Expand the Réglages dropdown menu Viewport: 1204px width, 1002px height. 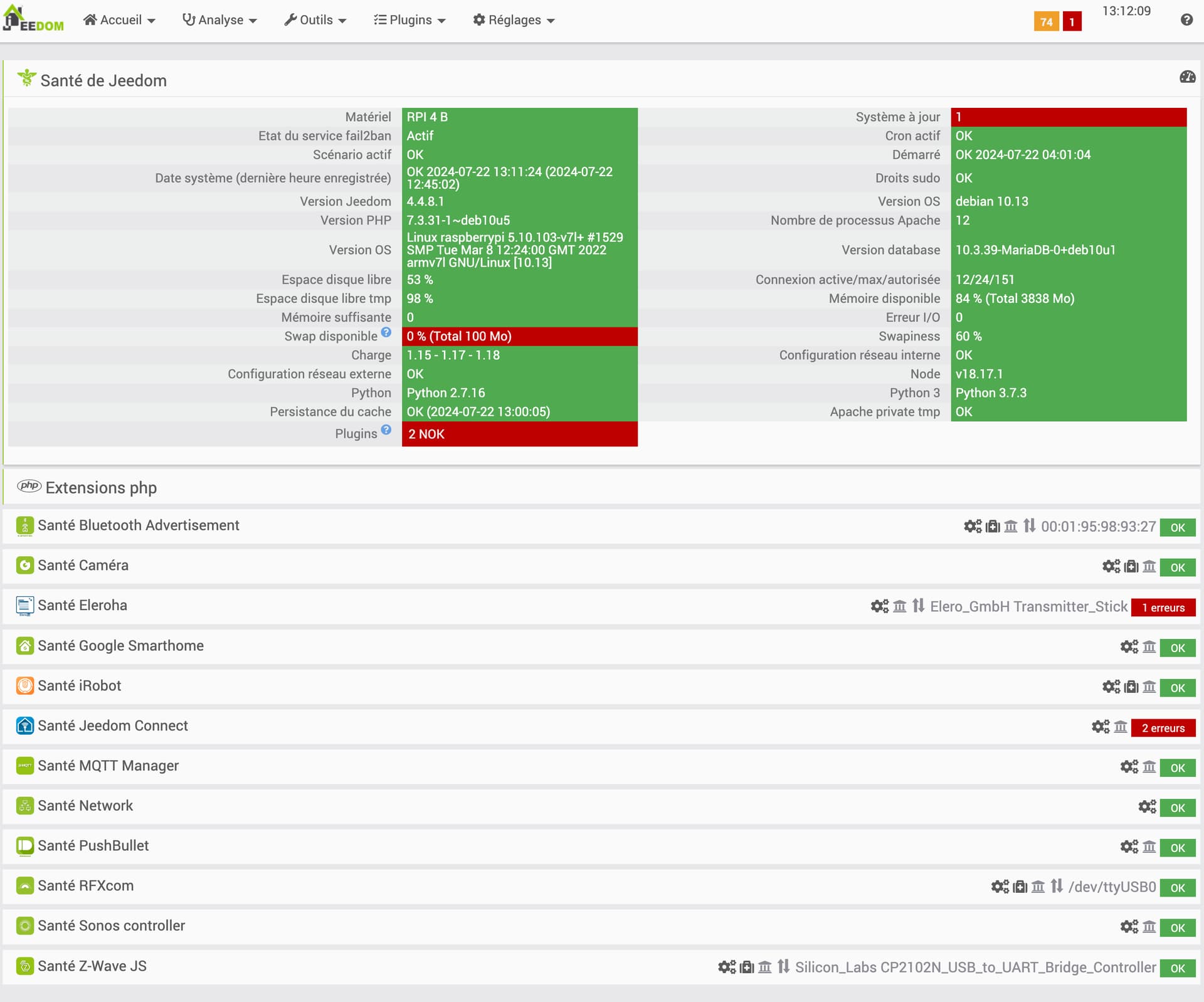pyautogui.click(x=514, y=20)
